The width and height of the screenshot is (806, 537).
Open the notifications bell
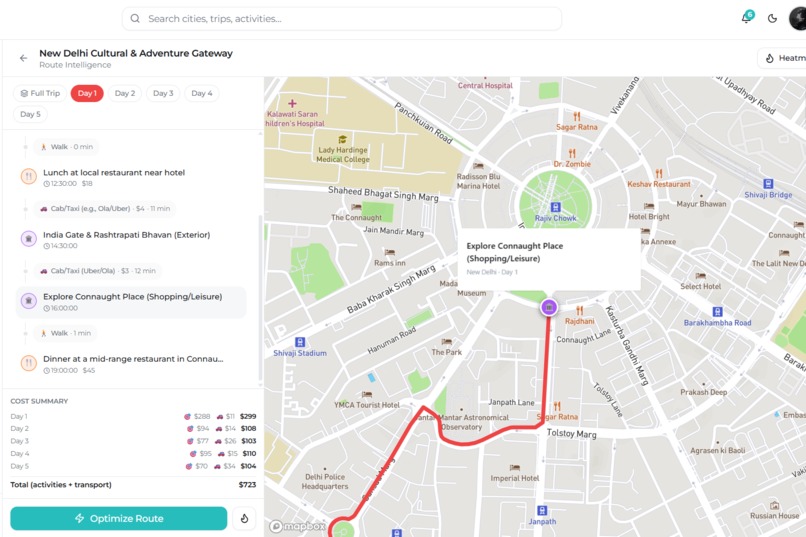pyautogui.click(x=746, y=18)
